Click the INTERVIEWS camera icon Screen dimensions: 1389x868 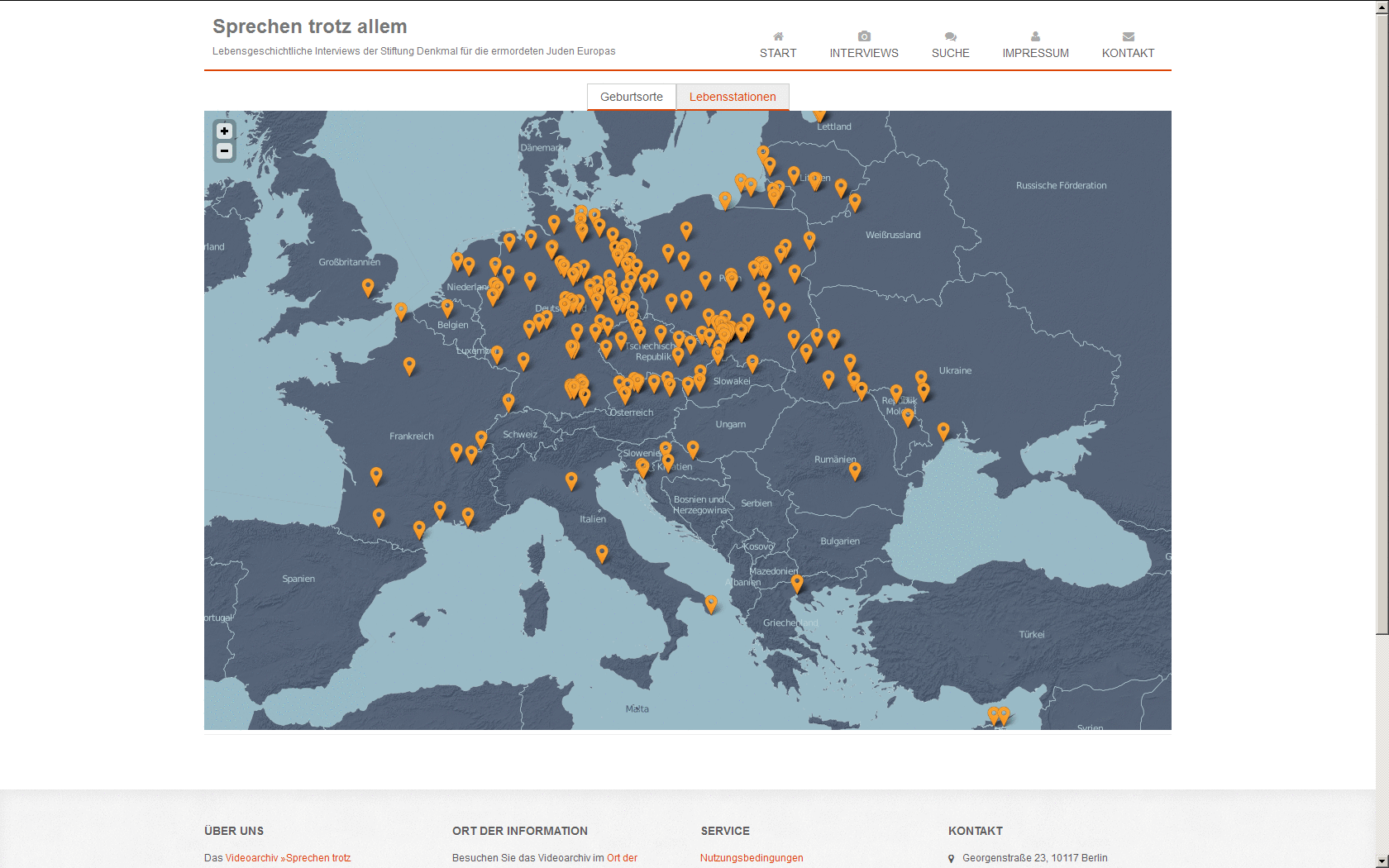pyautogui.click(x=864, y=36)
